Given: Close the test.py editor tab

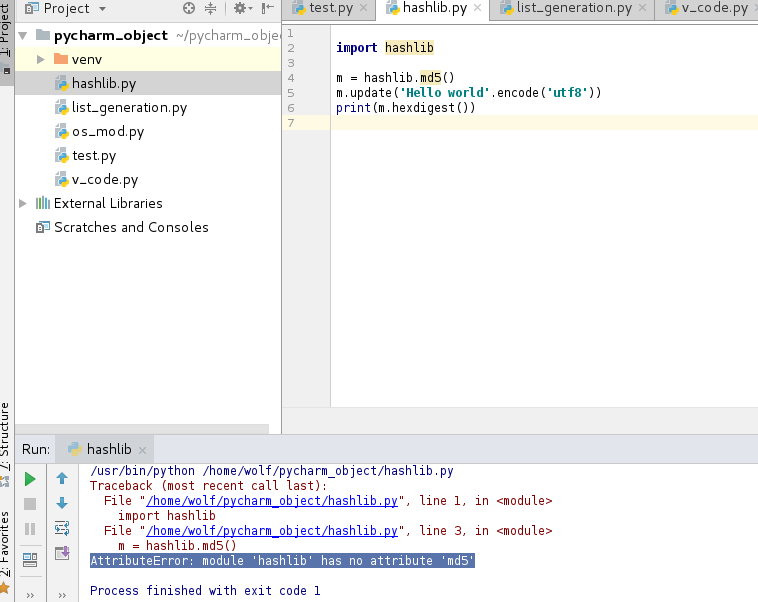Looking at the screenshot, I should (x=362, y=9).
